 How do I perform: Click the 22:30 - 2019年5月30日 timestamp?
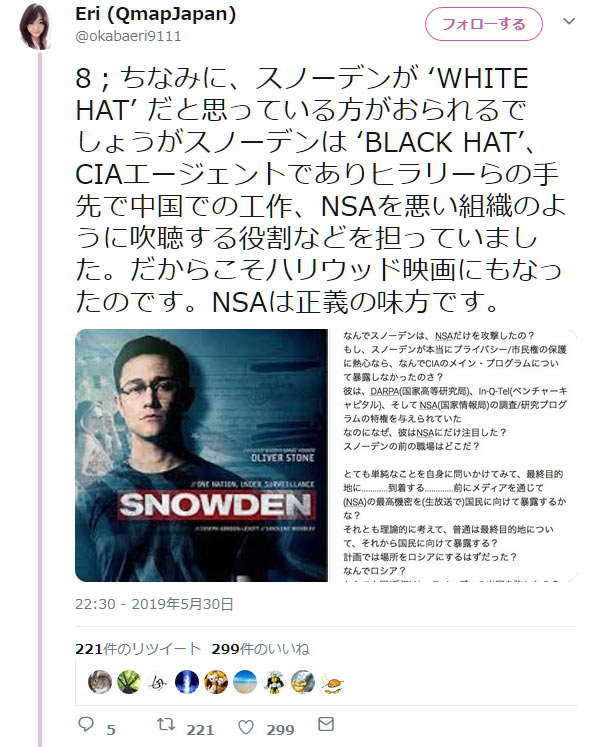[154, 604]
